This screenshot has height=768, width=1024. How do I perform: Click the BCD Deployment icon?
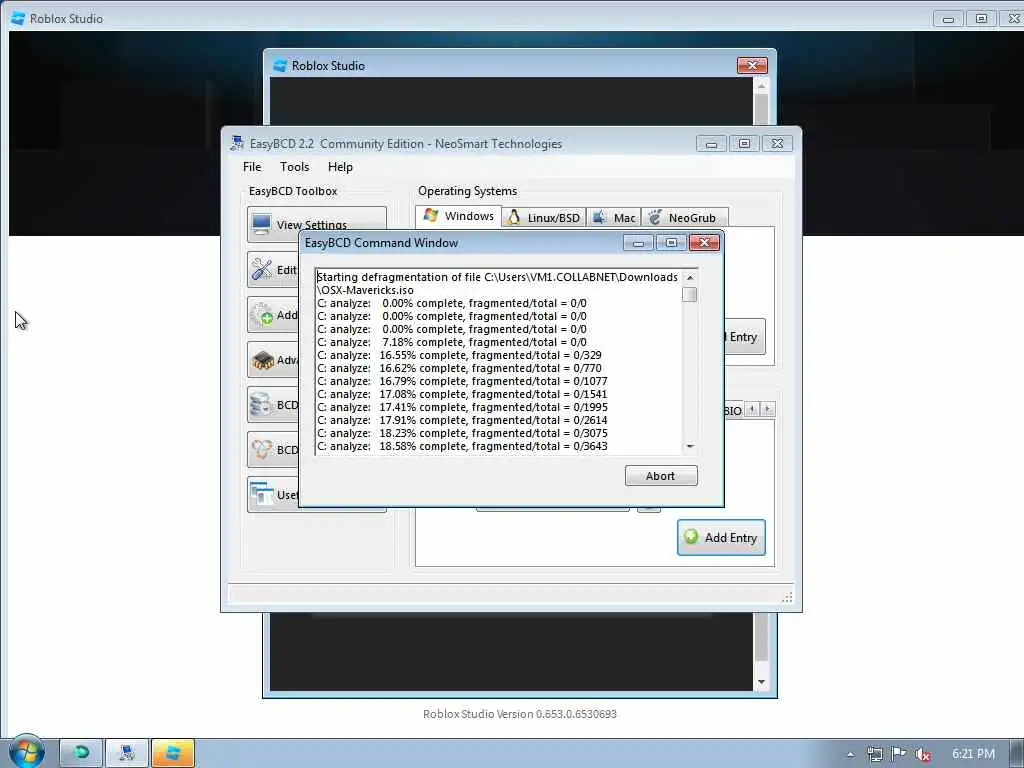pos(262,449)
